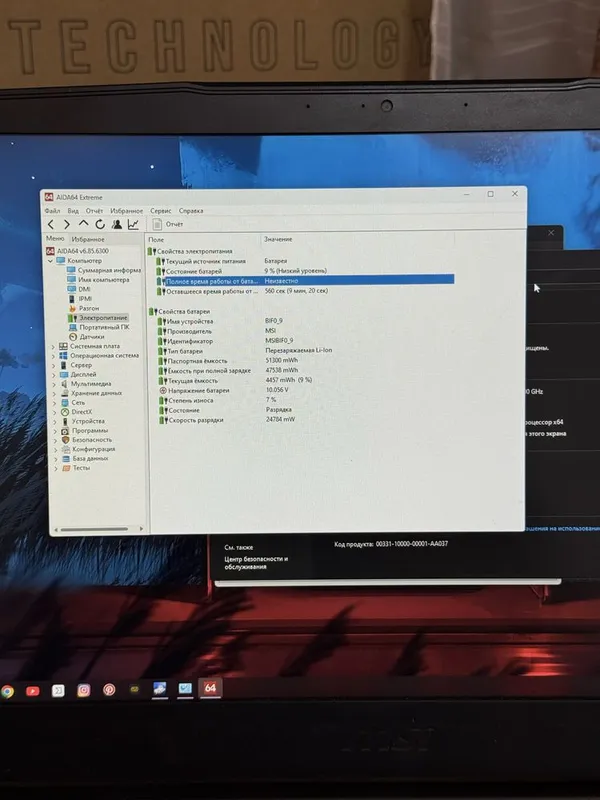Select the Скорость разрядки row
Image resolution: width=600 pixels, height=800 pixels.
(305, 420)
